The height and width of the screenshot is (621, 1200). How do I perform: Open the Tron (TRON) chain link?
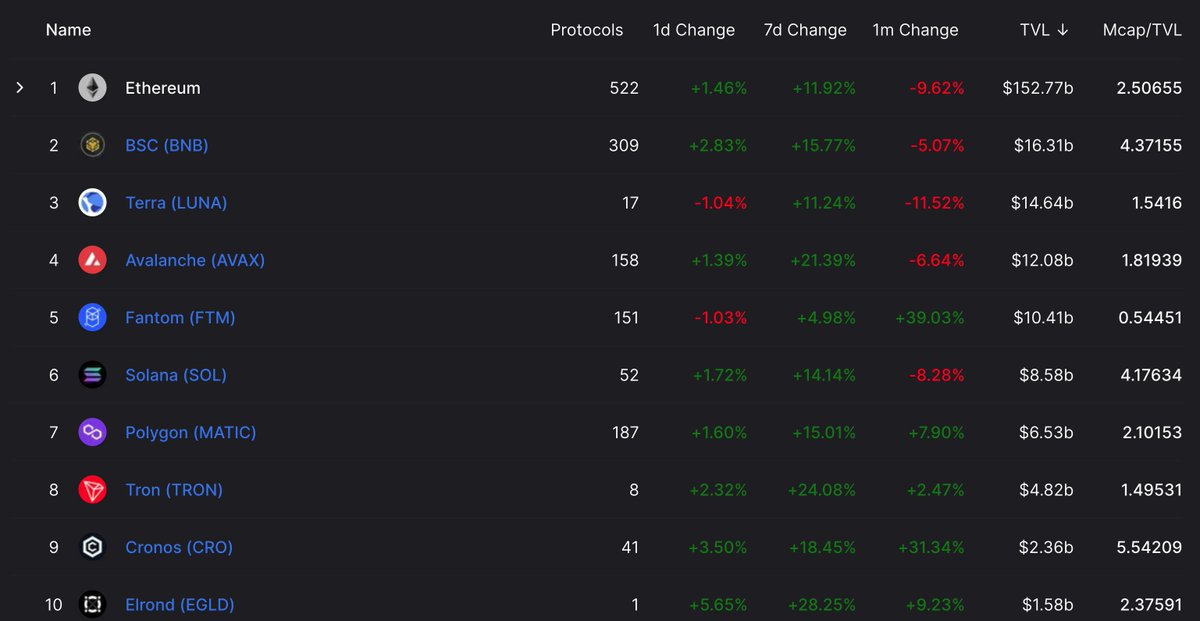point(174,490)
